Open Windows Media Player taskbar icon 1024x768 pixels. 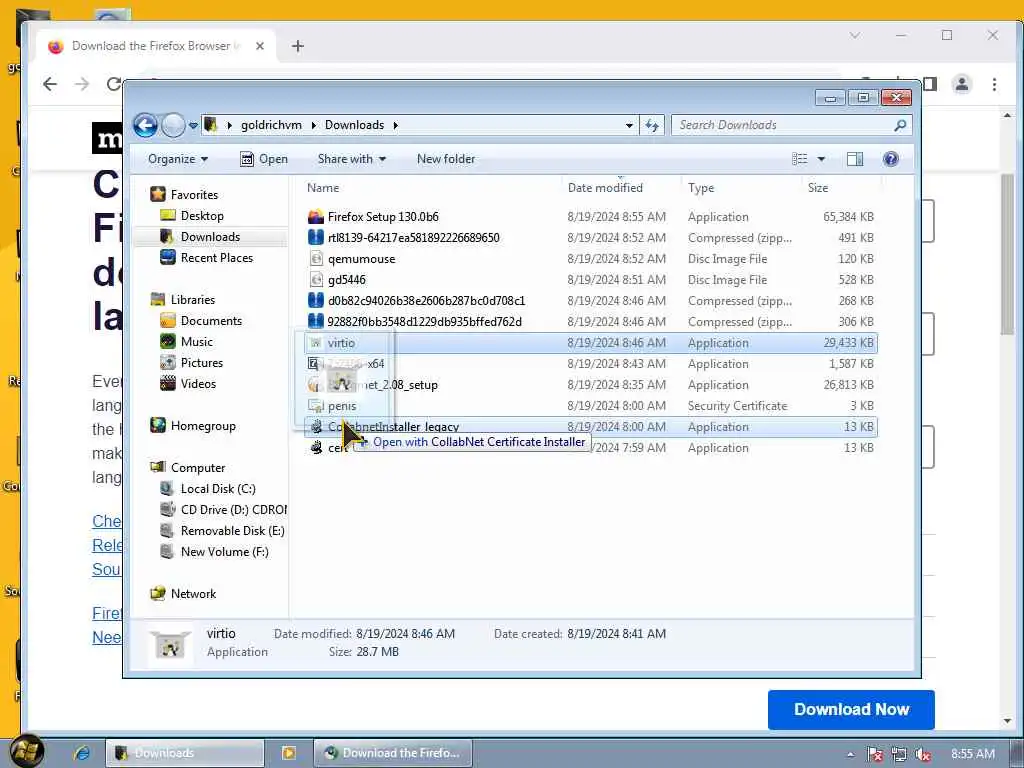pos(289,753)
